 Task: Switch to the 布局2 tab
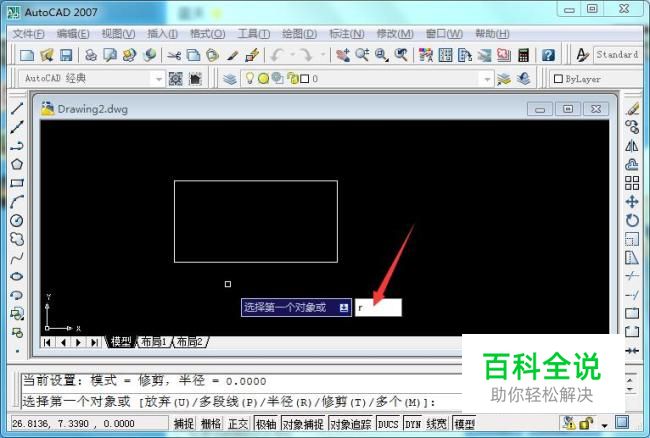pos(190,342)
